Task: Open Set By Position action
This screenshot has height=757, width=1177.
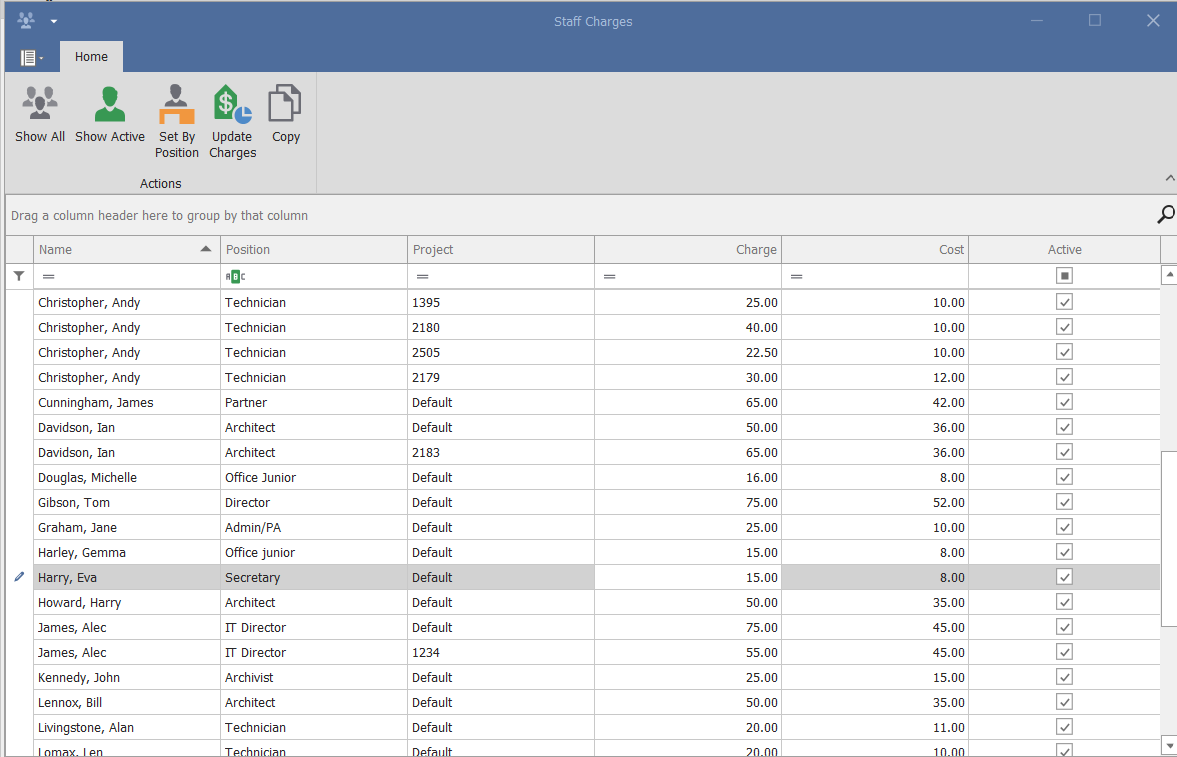Action: (x=176, y=122)
